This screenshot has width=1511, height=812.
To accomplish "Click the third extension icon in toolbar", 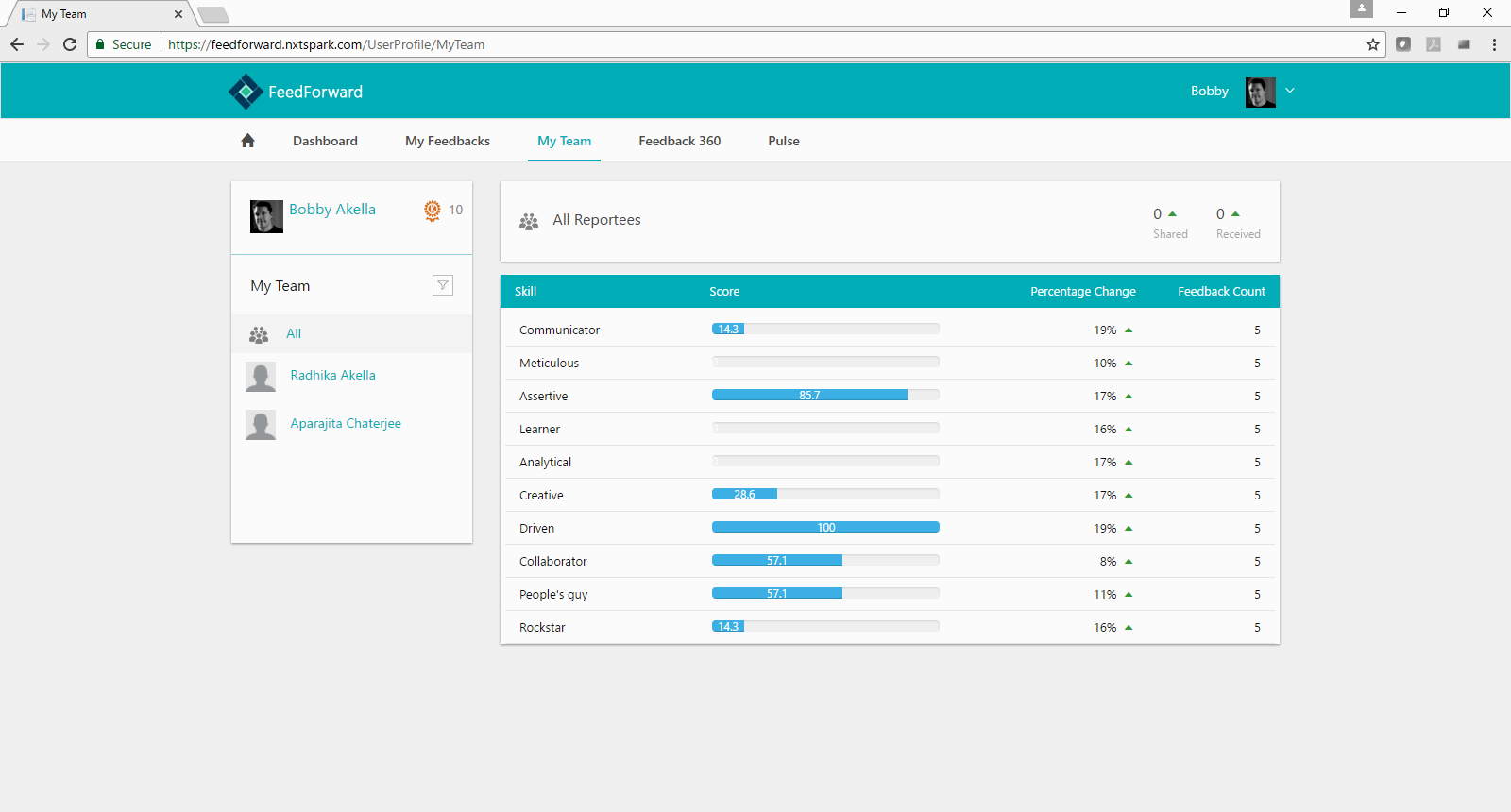I will click(1464, 44).
